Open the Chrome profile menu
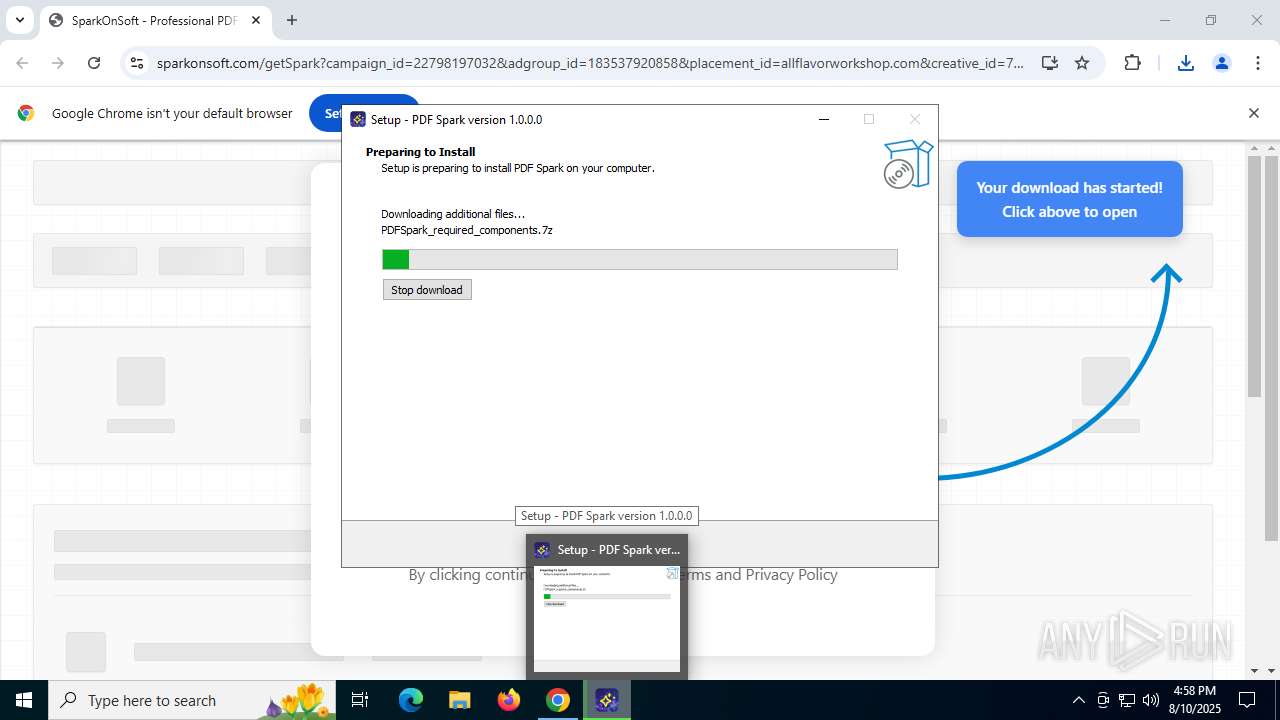Image resolution: width=1280 pixels, height=720 pixels. 1222,63
